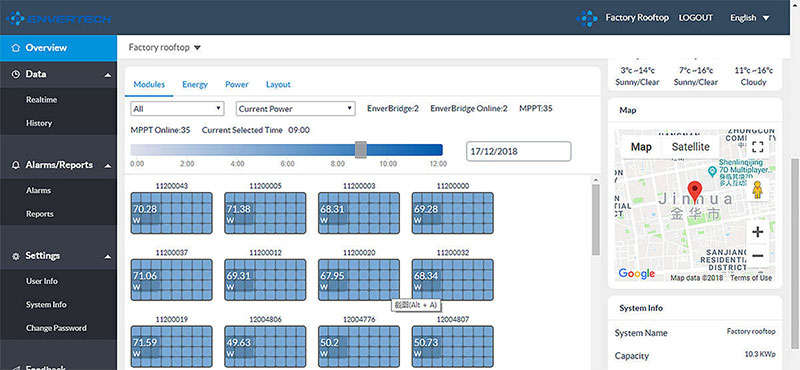Image resolution: width=800 pixels, height=370 pixels.
Task: Switch to the Energy tab
Action: 195,85
